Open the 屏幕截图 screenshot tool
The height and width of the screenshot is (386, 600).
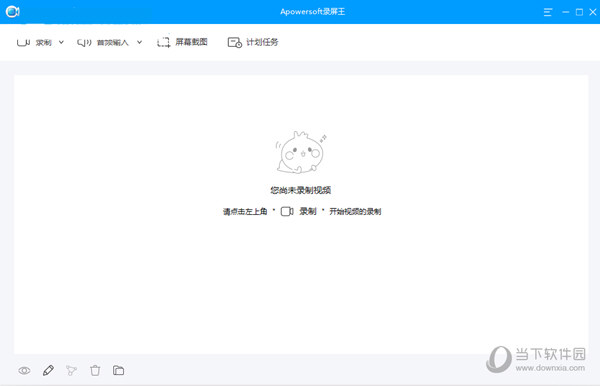(191, 42)
